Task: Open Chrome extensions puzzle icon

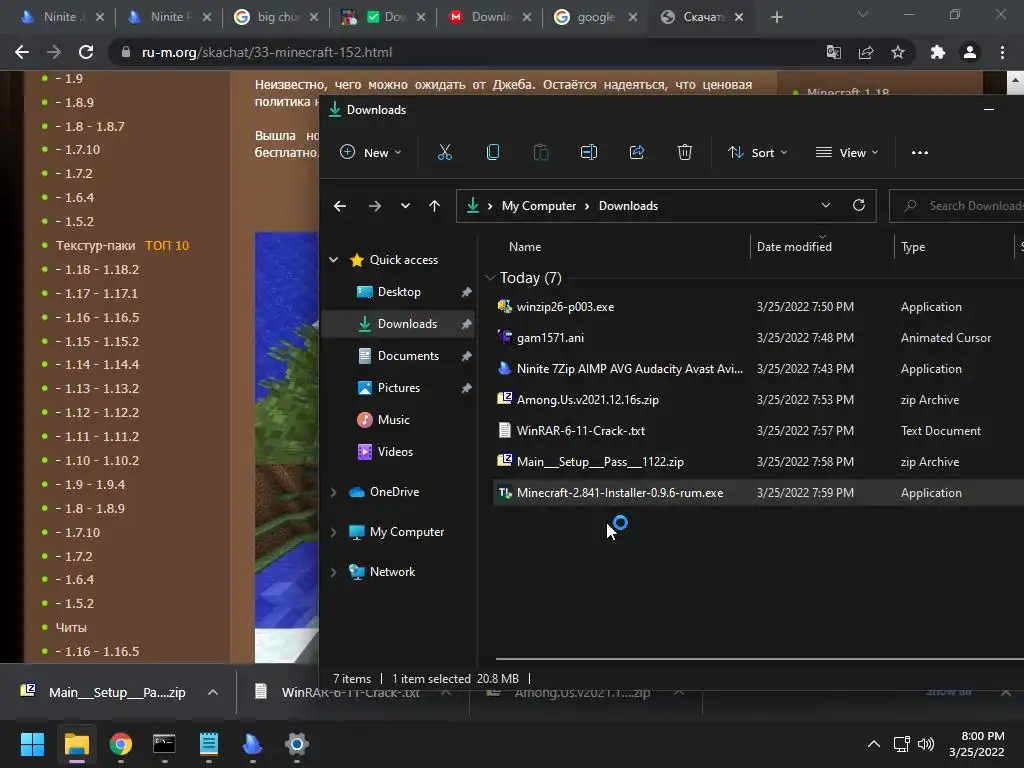Action: pyautogui.click(x=937, y=52)
